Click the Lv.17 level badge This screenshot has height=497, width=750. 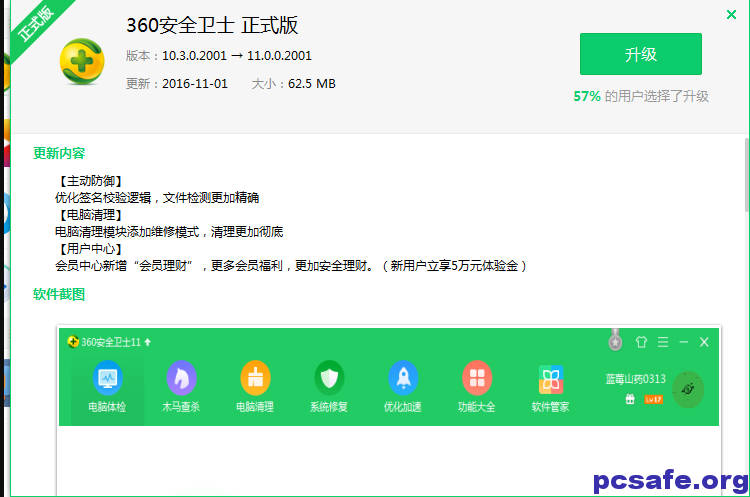point(653,398)
